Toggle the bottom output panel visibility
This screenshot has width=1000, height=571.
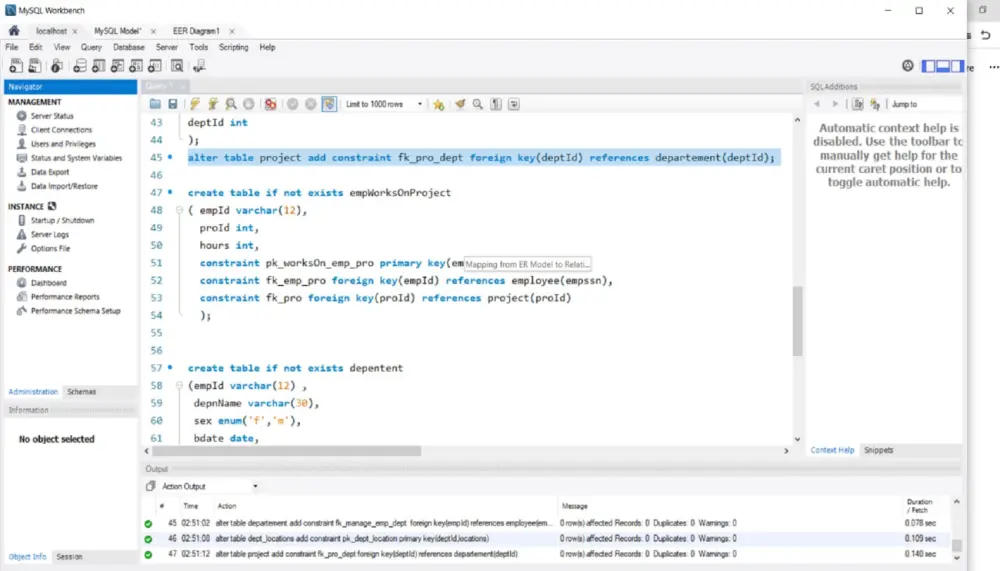(x=943, y=66)
